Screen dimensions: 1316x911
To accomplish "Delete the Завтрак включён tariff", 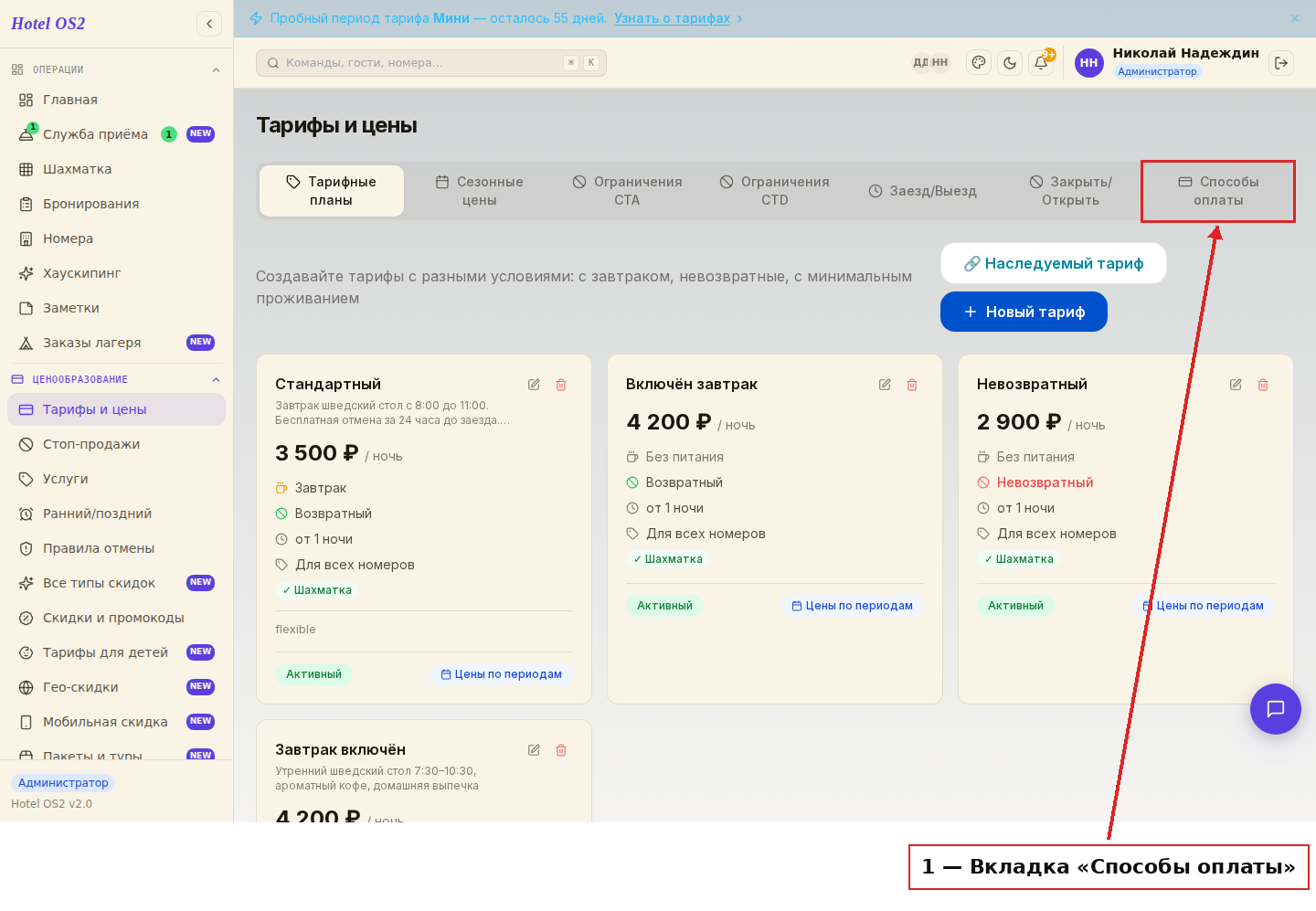I will 561,750.
